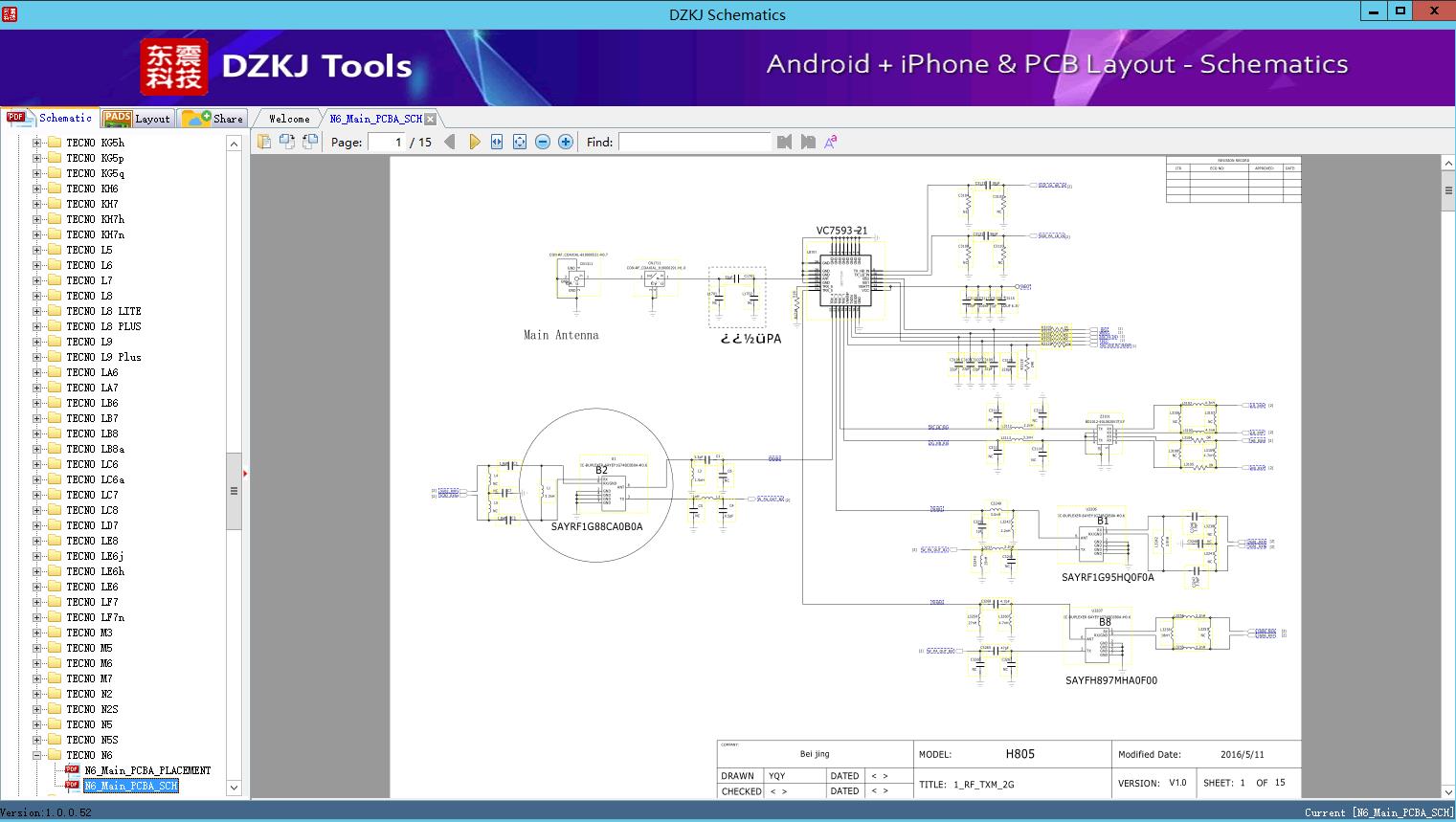Viewport: 1456px width, 822px height.
Task: Select TECNO LB7 tree item
Action: pos(92,418)
